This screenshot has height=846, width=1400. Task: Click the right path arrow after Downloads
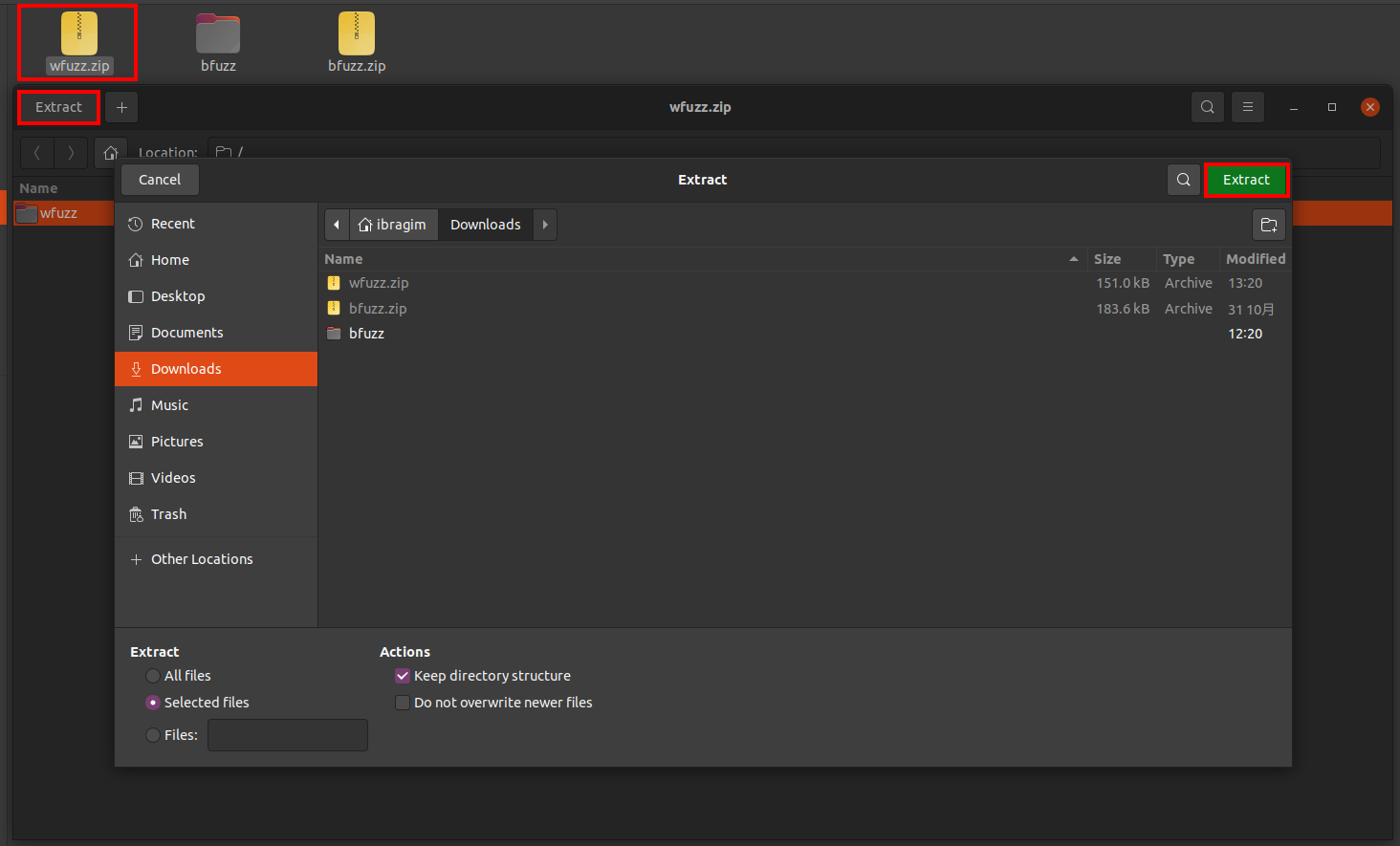click(545, 225)
